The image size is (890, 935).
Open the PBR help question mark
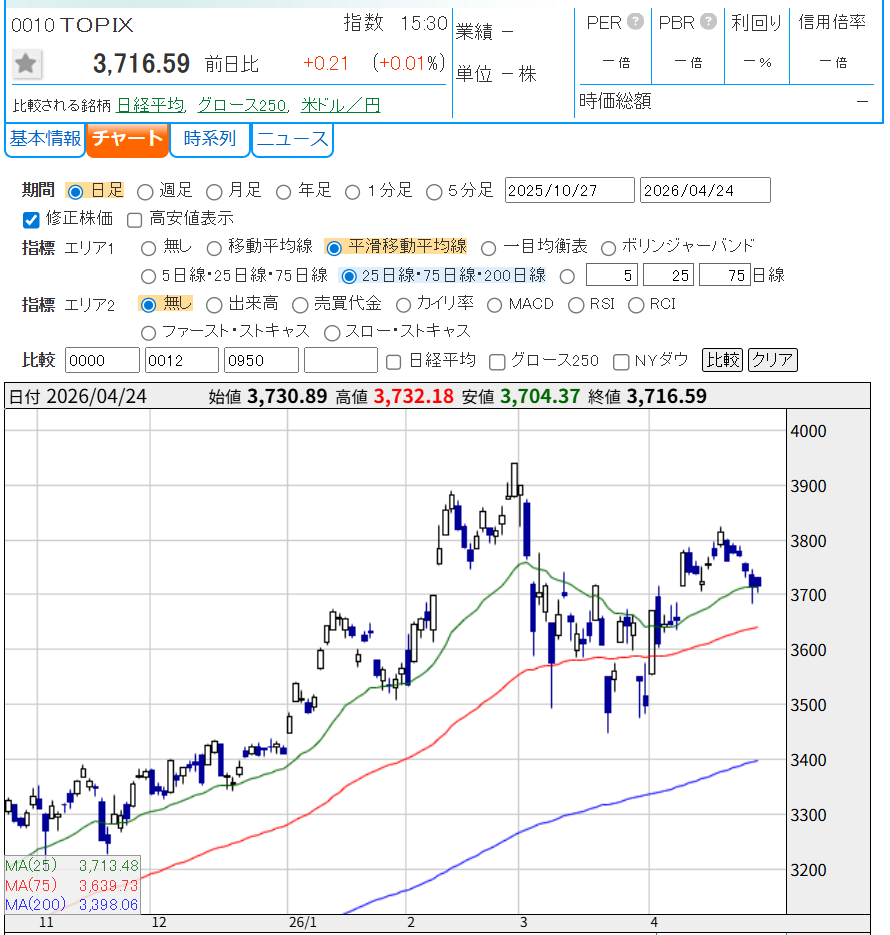(x=708, y=22)
